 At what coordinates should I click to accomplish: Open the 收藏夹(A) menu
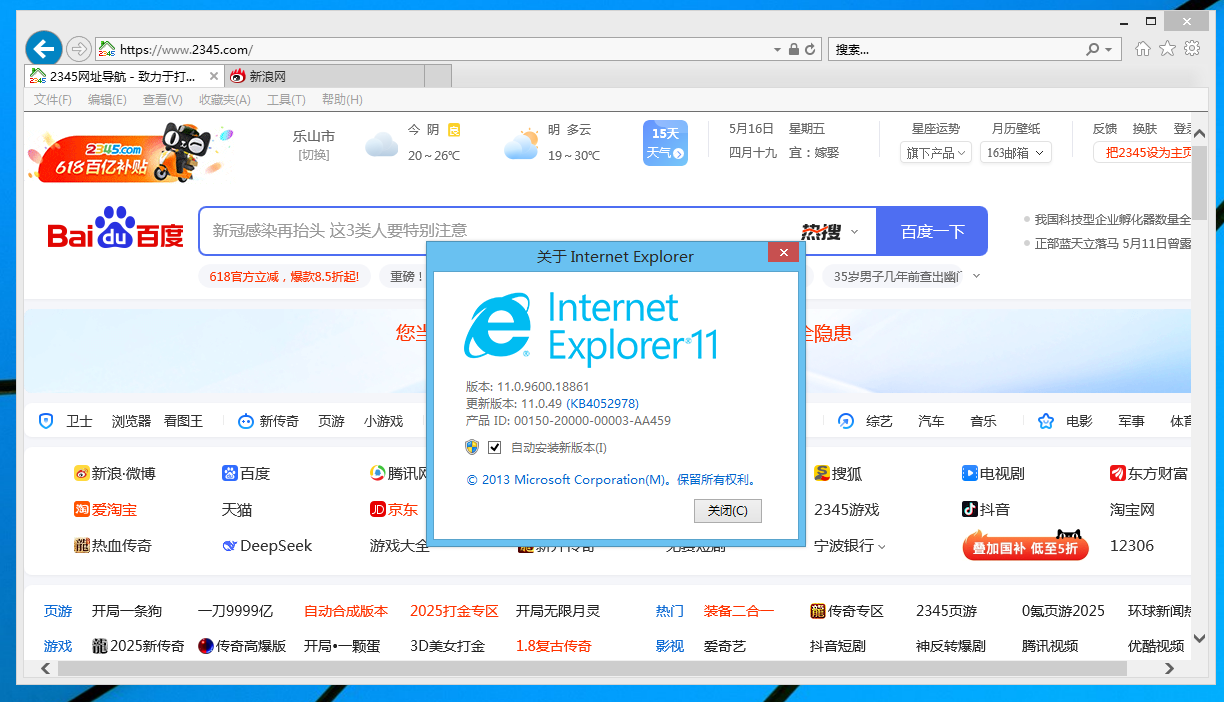224,100
